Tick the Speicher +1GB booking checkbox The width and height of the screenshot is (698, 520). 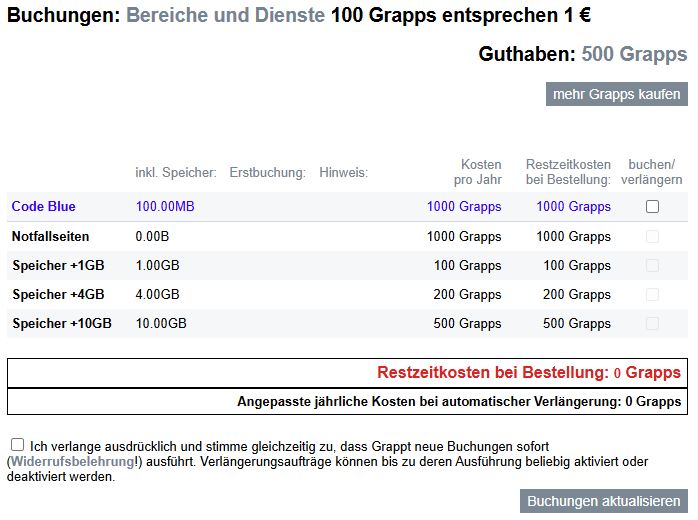click(652, 266)
